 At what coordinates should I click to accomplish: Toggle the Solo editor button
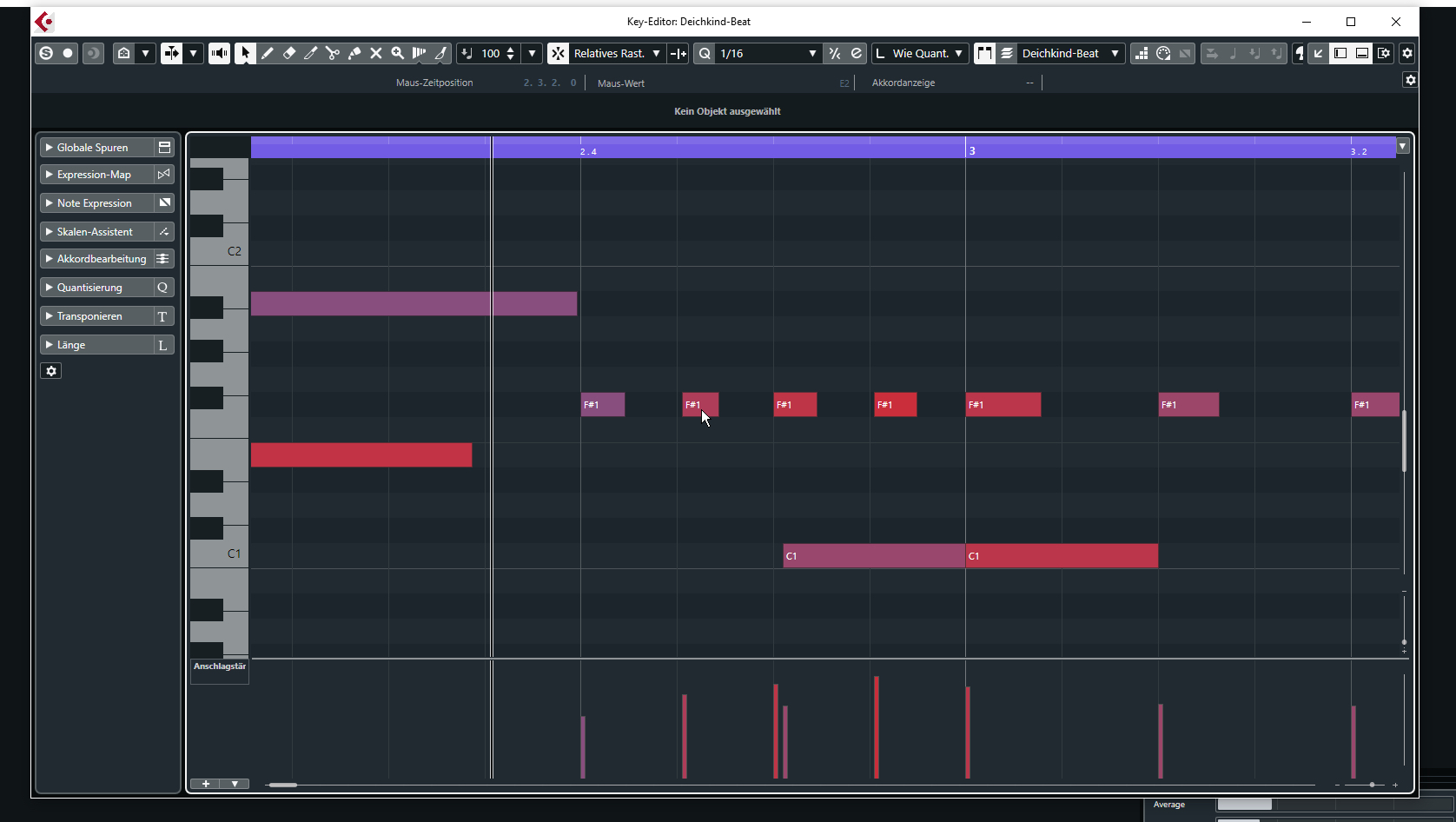(x=46, y=54)
